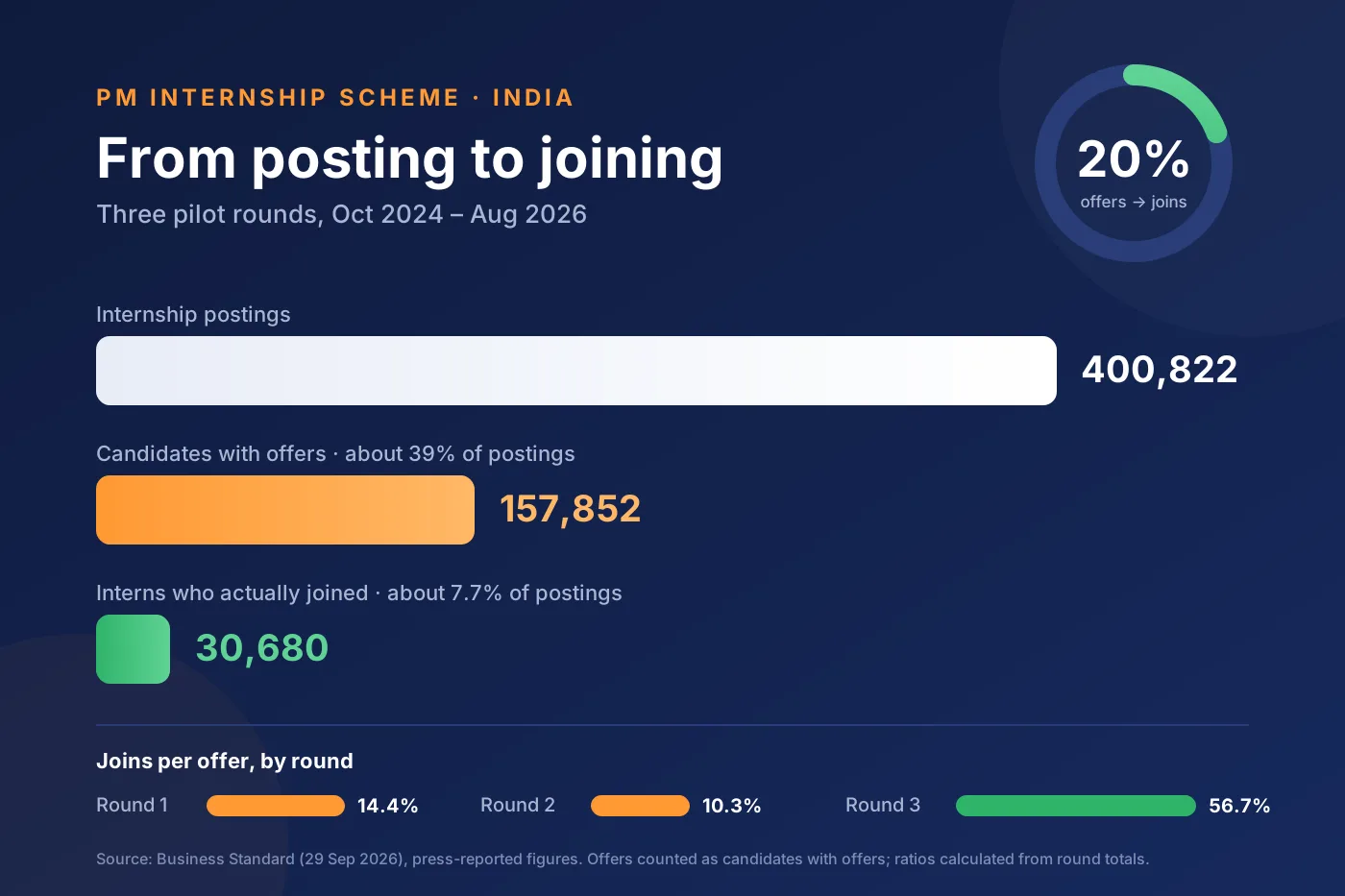Click the "Interns who actually joined" label

[x=359, y=593]
